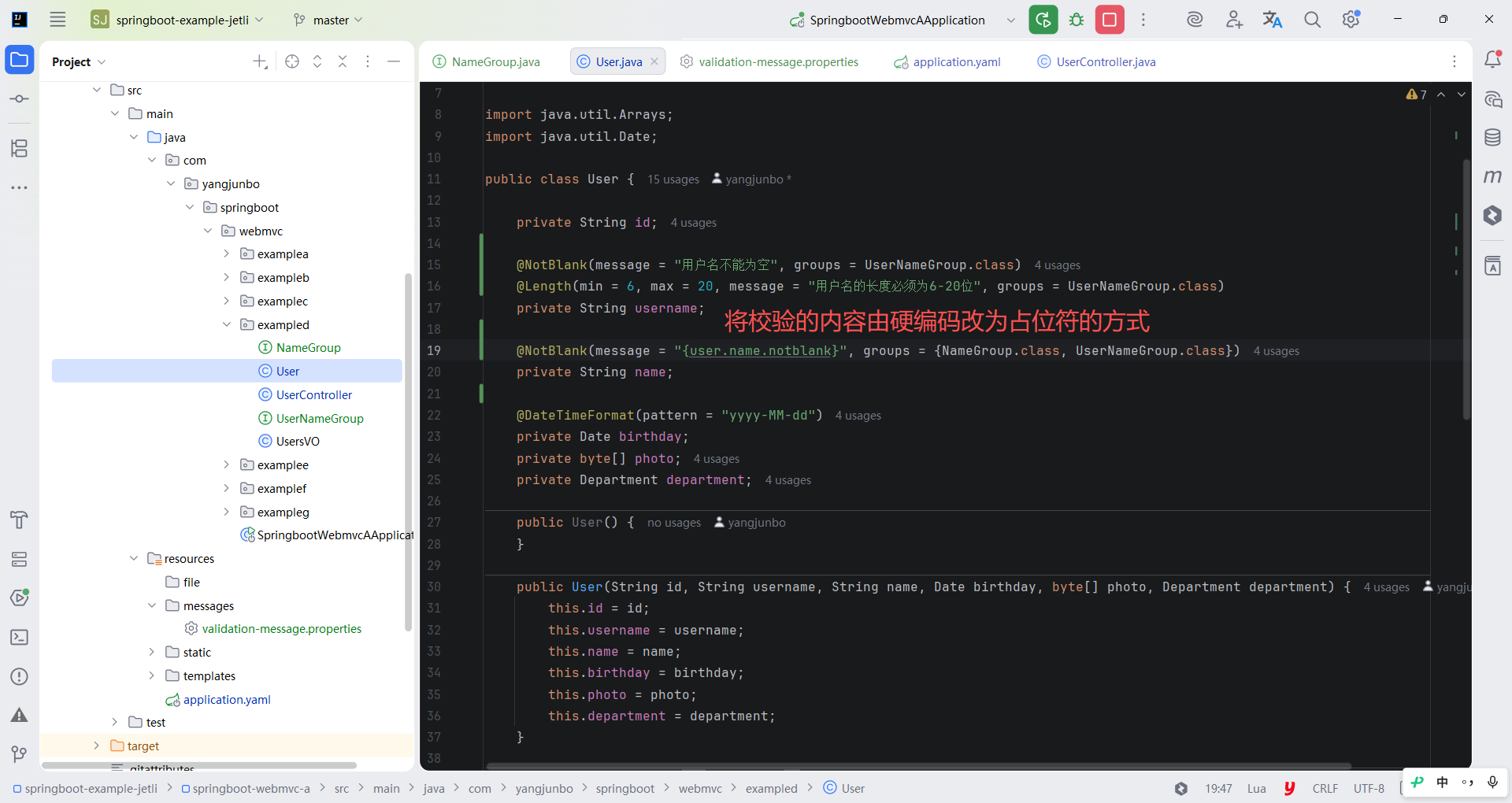The image size is (1512, 803).
Task: Open the Notifications bell
Action: (1492, 60)
